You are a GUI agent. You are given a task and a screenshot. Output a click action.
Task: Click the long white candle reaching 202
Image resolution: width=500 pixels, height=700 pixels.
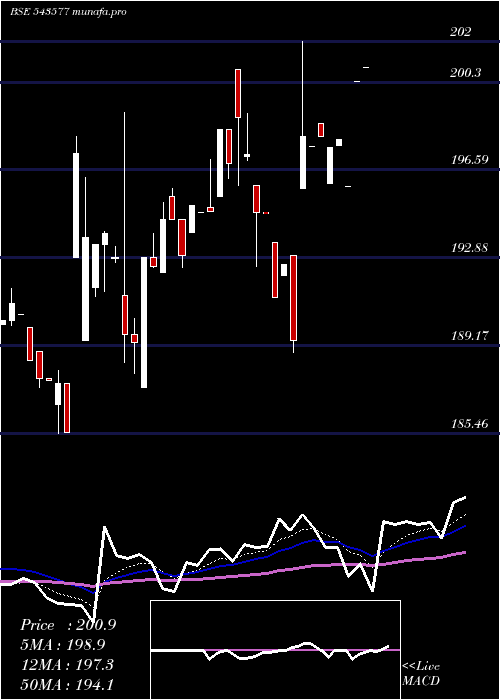(303, 115)
